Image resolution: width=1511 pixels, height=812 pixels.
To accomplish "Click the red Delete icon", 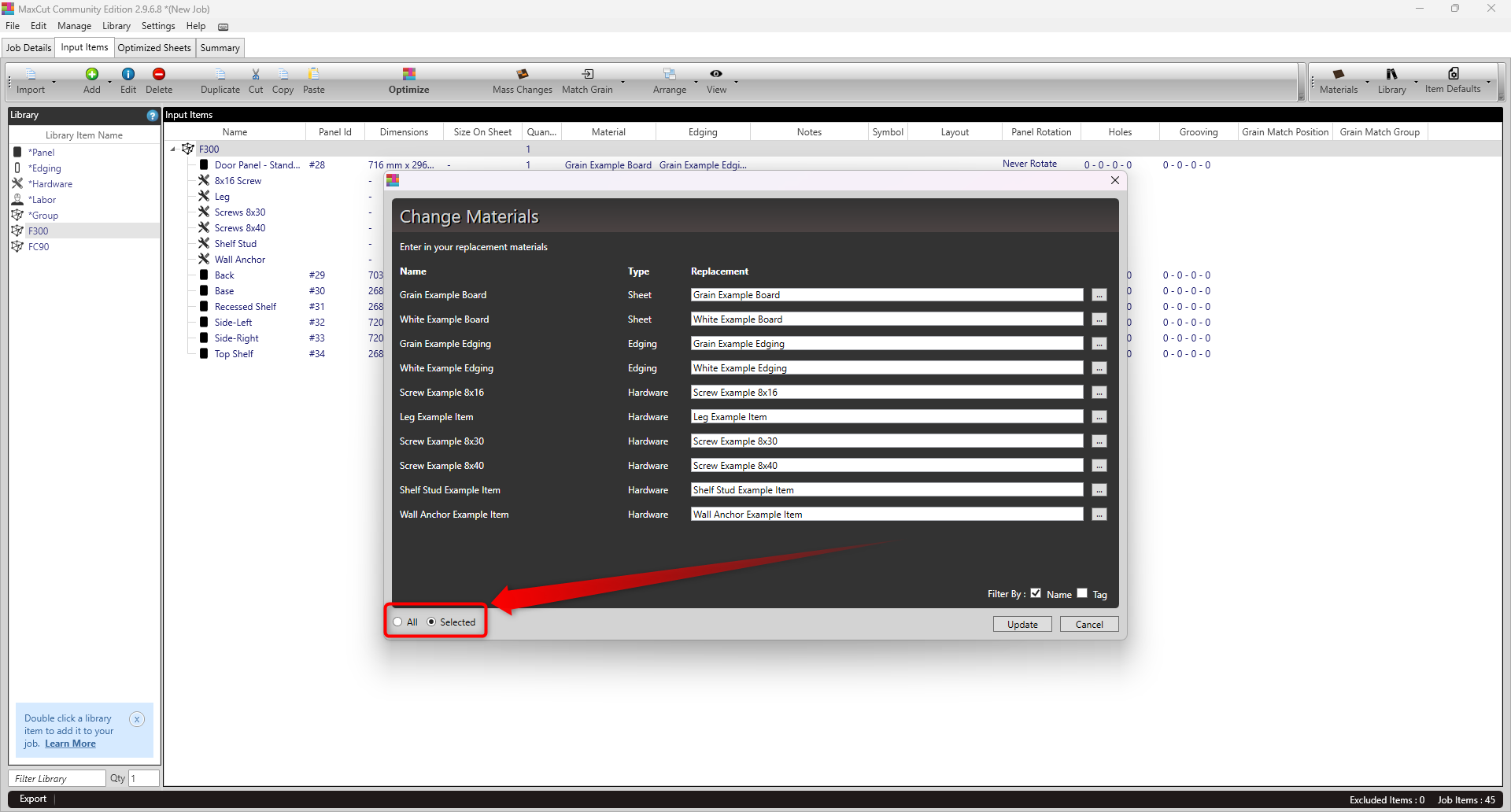I will tap(159, 74).
